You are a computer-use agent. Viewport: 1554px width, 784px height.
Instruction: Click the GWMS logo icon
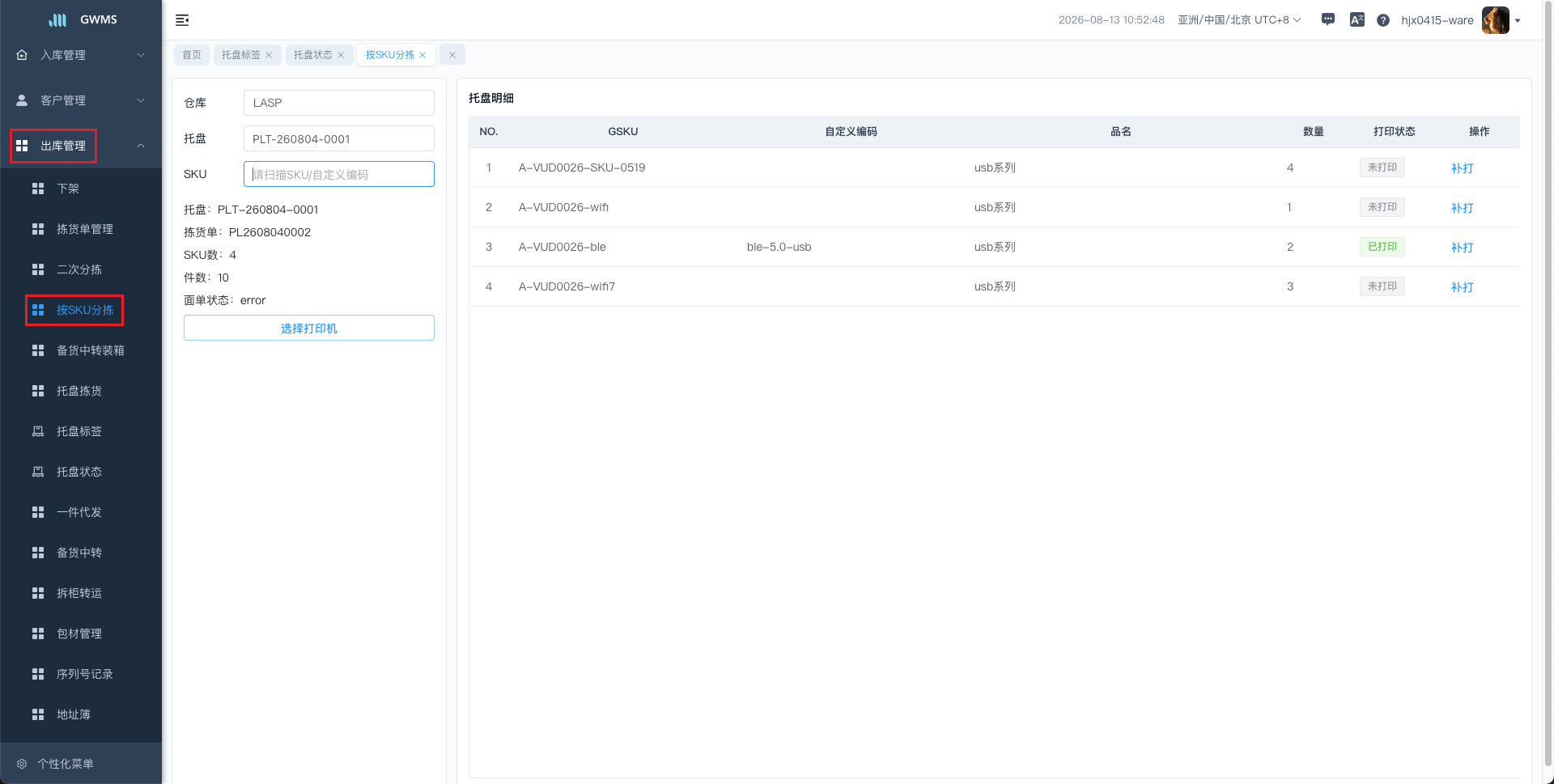point(57,19)
